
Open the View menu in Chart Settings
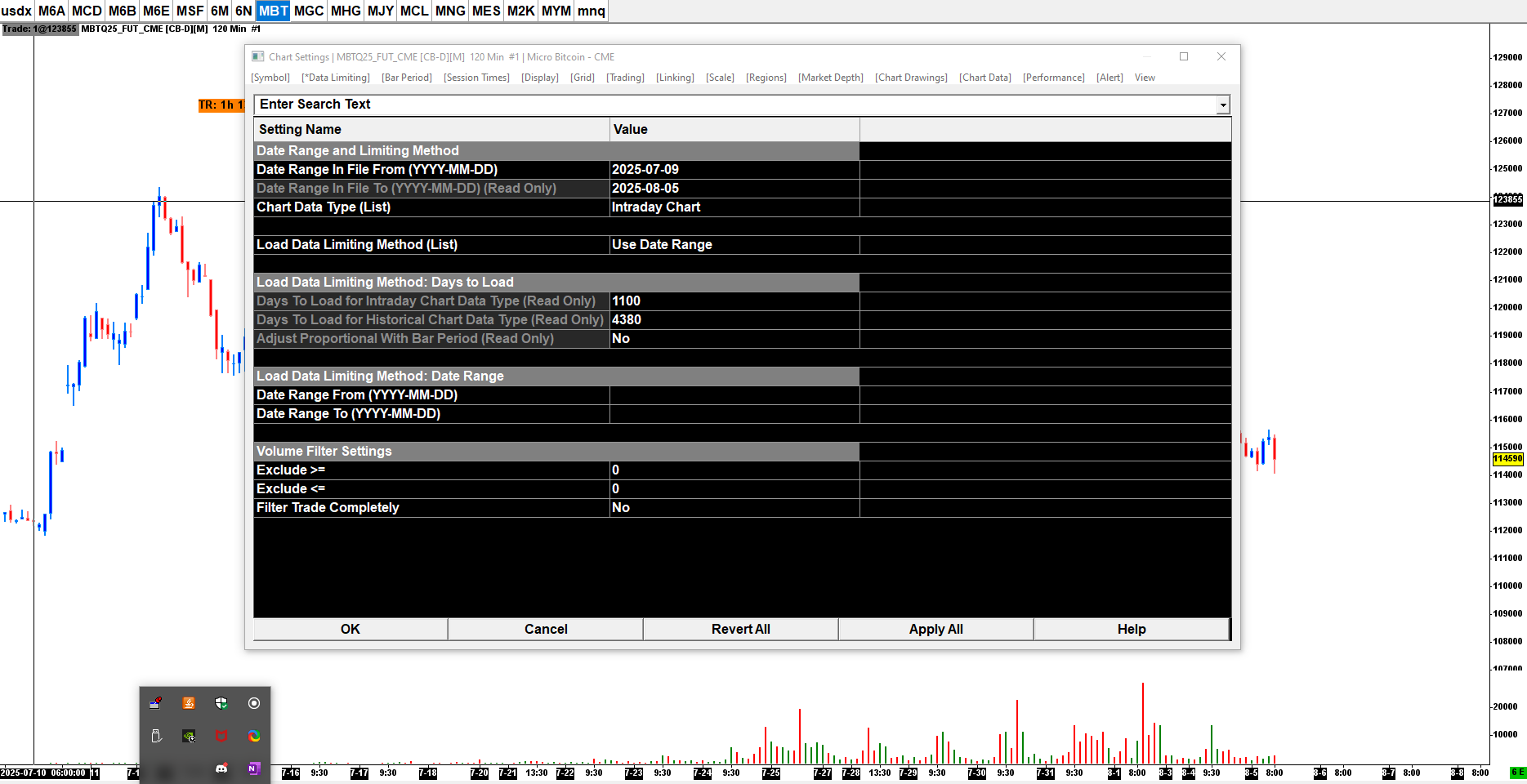(x=1145, y=78)
